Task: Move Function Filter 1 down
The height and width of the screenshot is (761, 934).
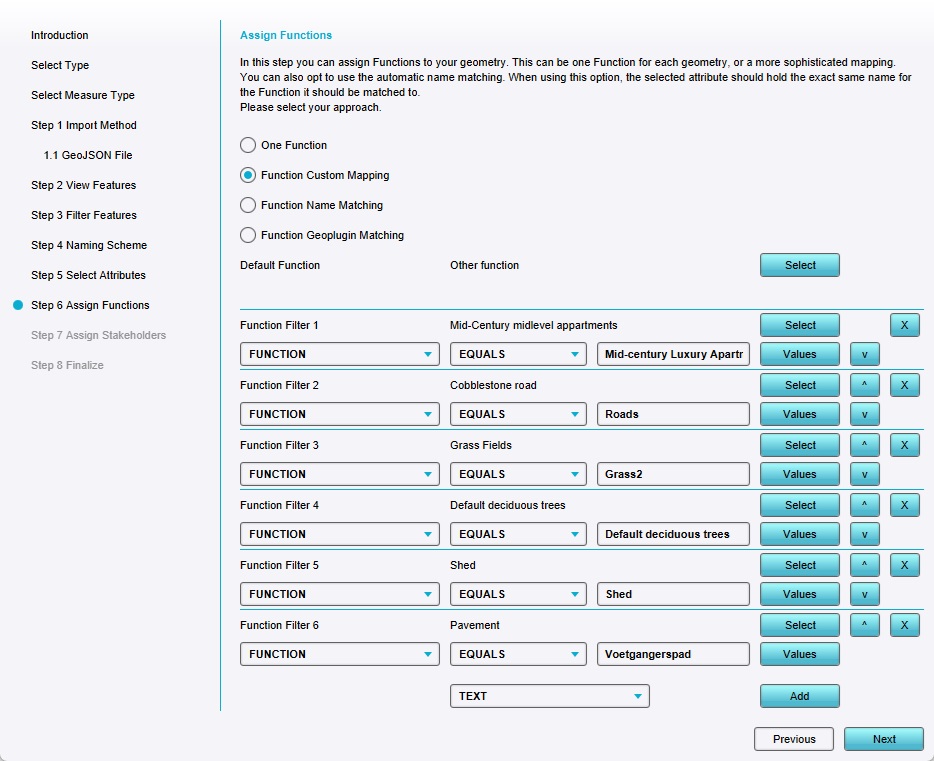Action: coord(864,354)
